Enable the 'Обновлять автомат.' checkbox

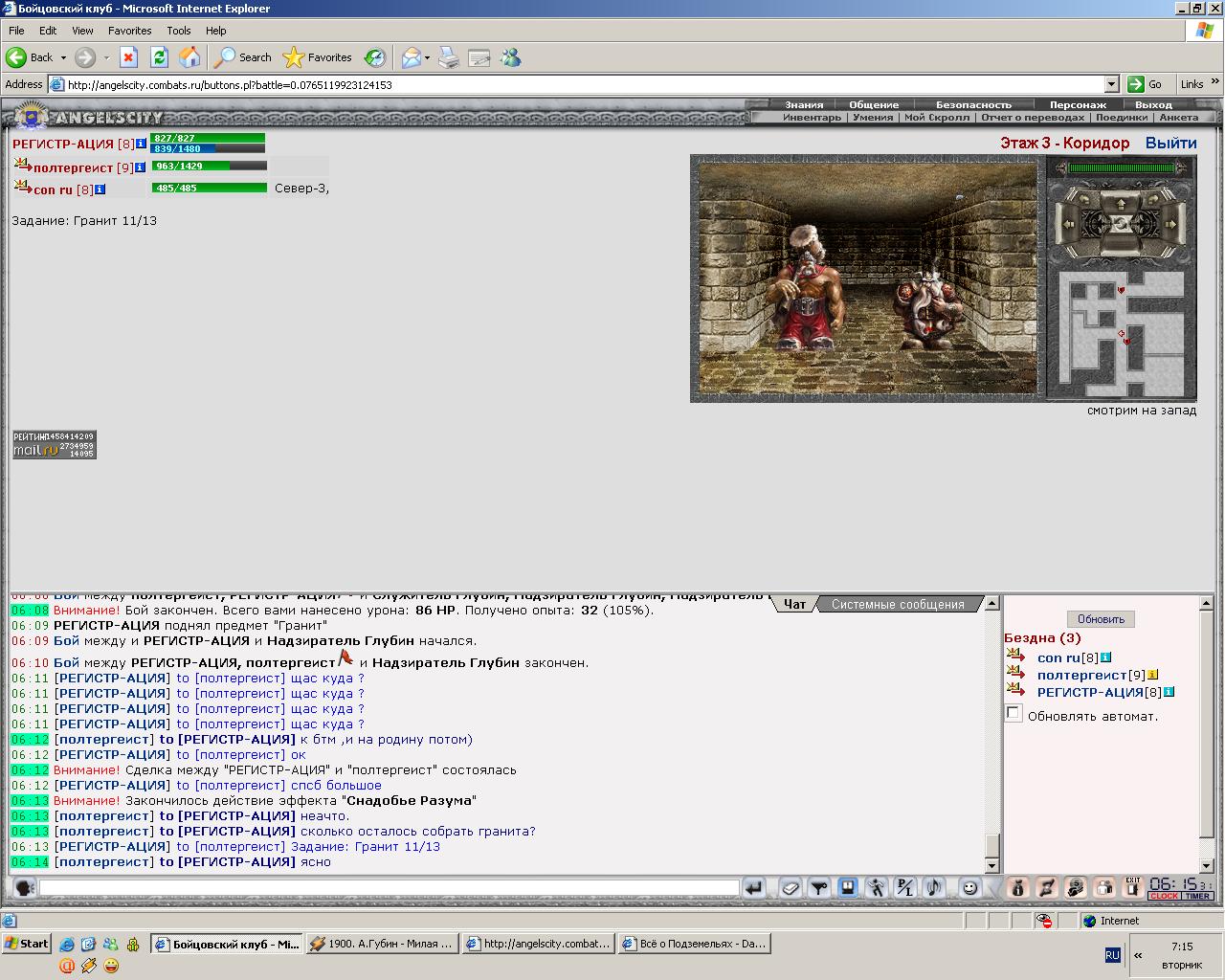(1013, 713)
